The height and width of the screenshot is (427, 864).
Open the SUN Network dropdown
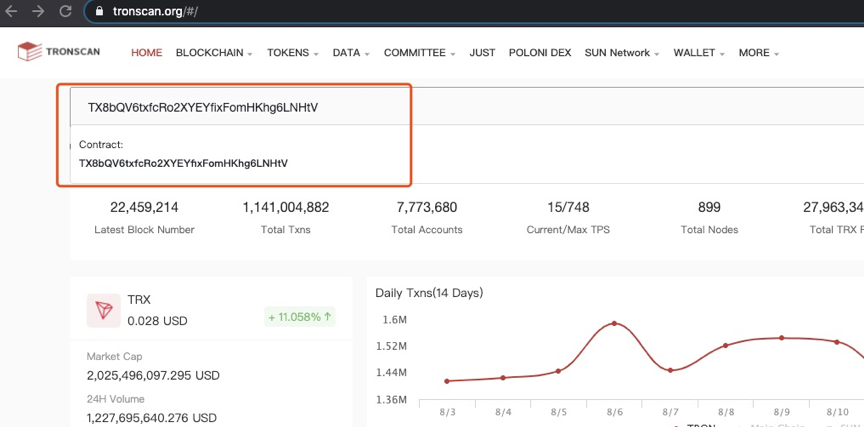click(x=621, y=53)
